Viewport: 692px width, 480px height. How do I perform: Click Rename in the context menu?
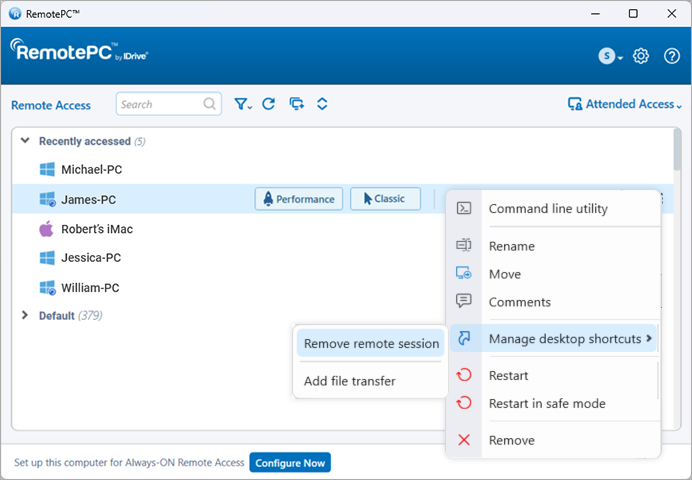[x=511, y=246]
